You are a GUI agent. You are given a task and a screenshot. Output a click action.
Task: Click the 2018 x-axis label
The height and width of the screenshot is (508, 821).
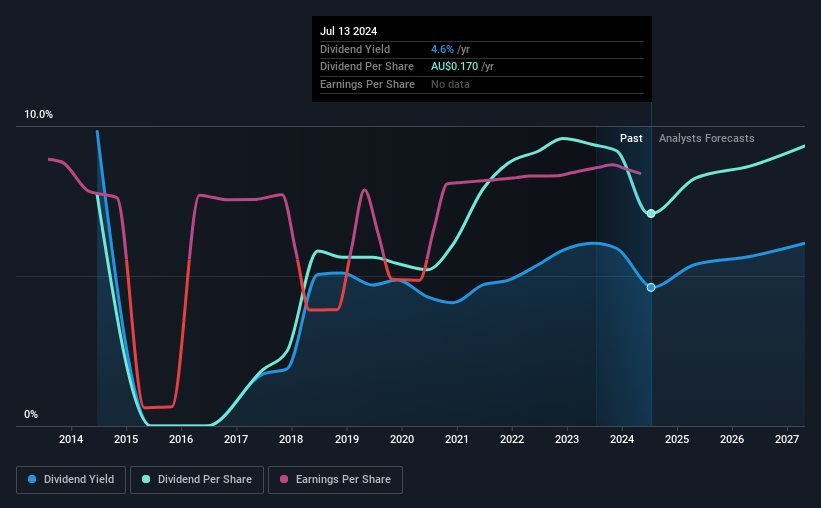291,439
